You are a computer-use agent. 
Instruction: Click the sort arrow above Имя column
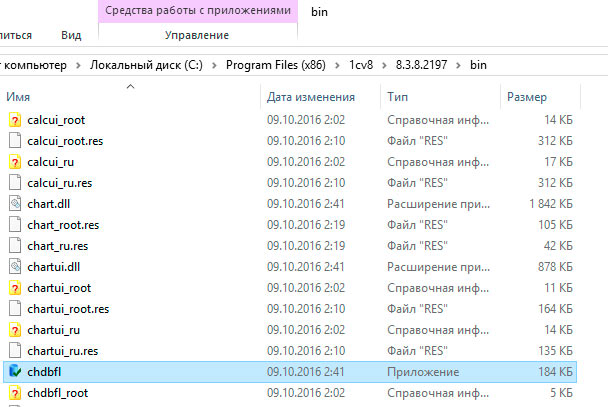click(x=131, y=86)
